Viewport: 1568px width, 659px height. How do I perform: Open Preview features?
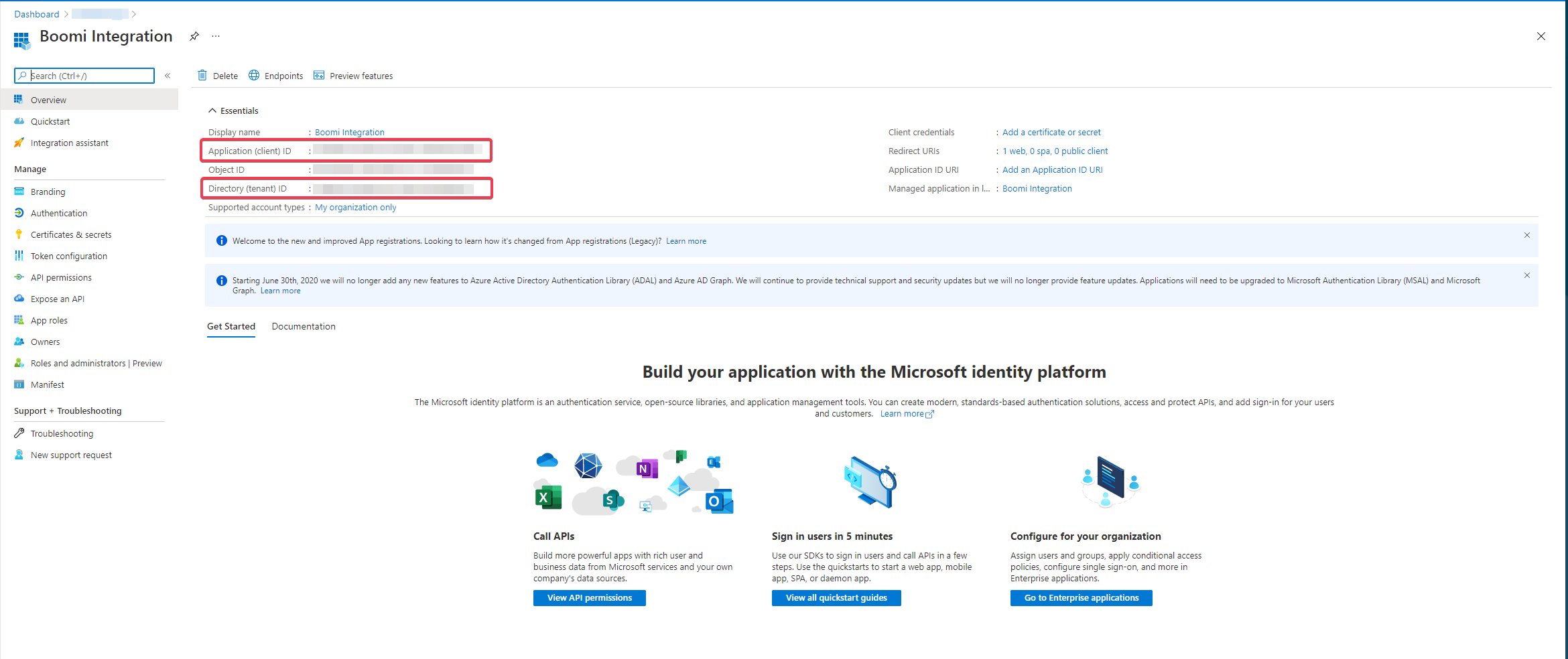(353, 76)
